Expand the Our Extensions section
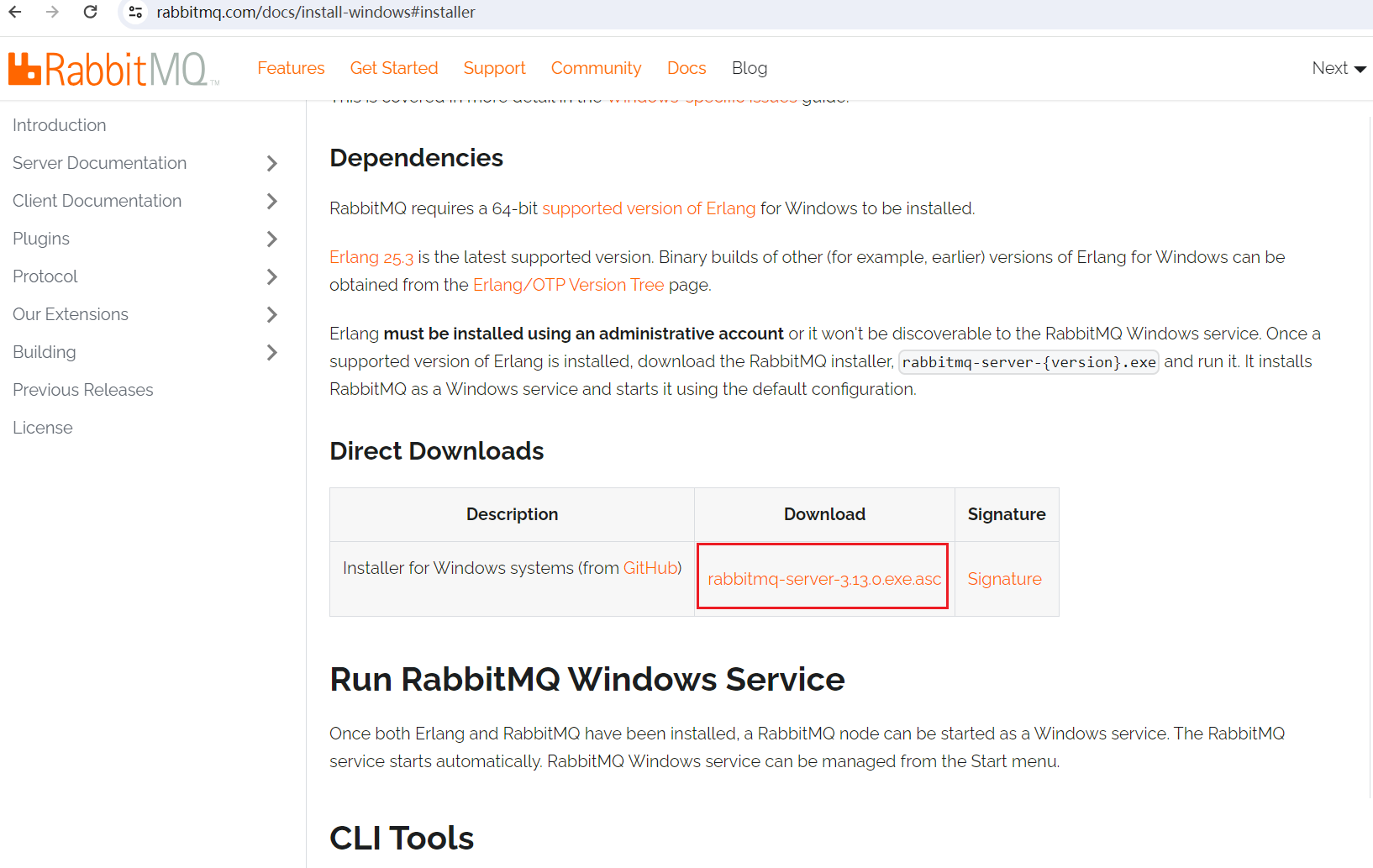The image size is (1373, 868). [x=271, y=314]
